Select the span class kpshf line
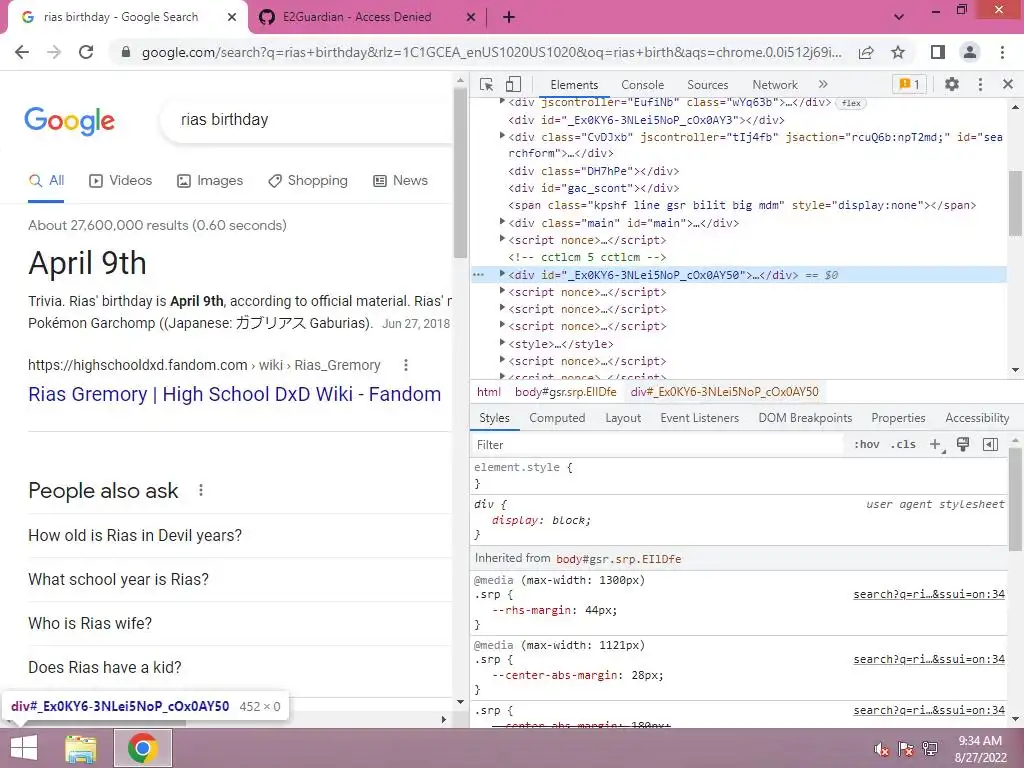 click(742, 205)
